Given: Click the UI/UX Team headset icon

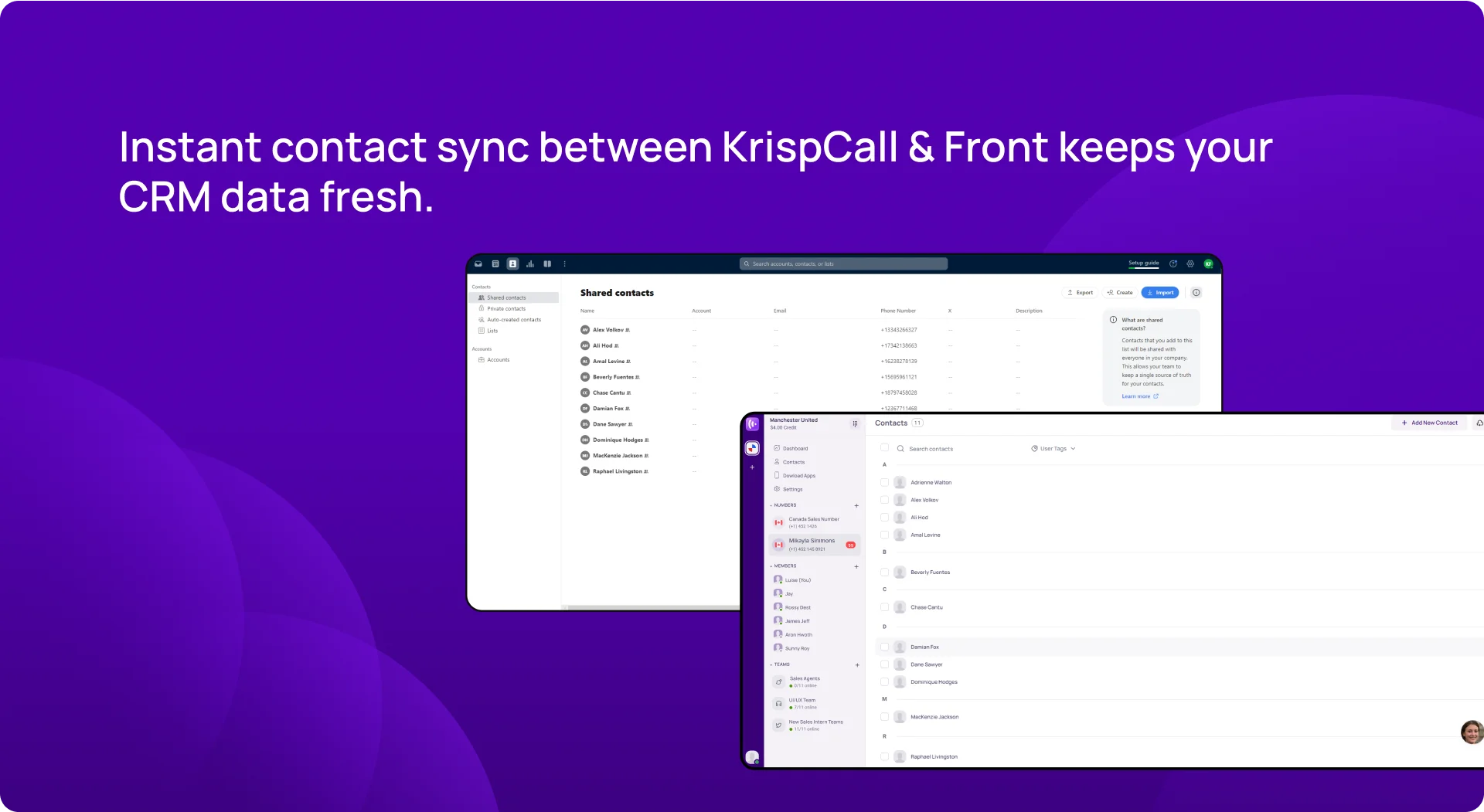Looking at the screenshot, I should click(778, 704).
